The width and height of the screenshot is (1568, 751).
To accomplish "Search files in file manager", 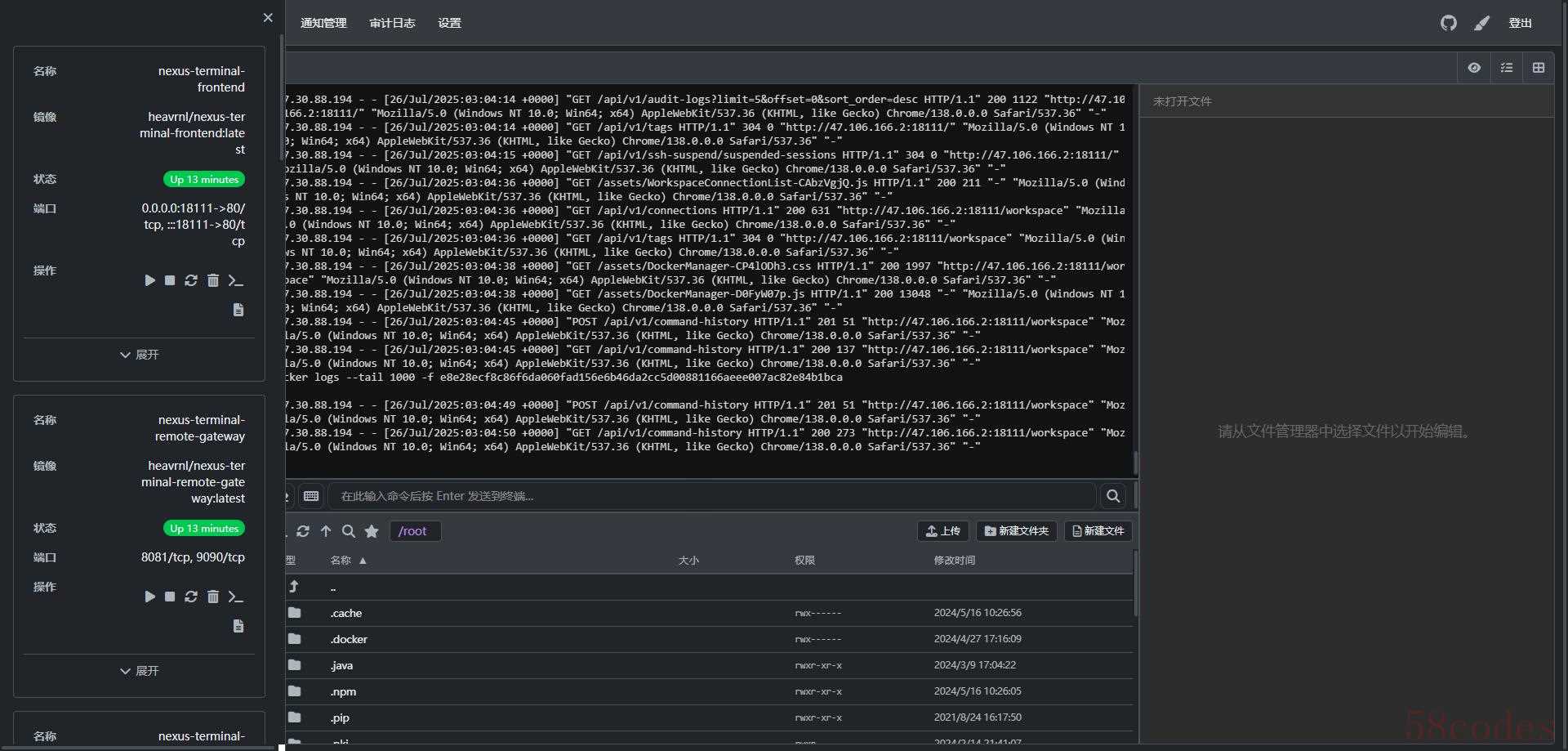I will tap(349, 531).
